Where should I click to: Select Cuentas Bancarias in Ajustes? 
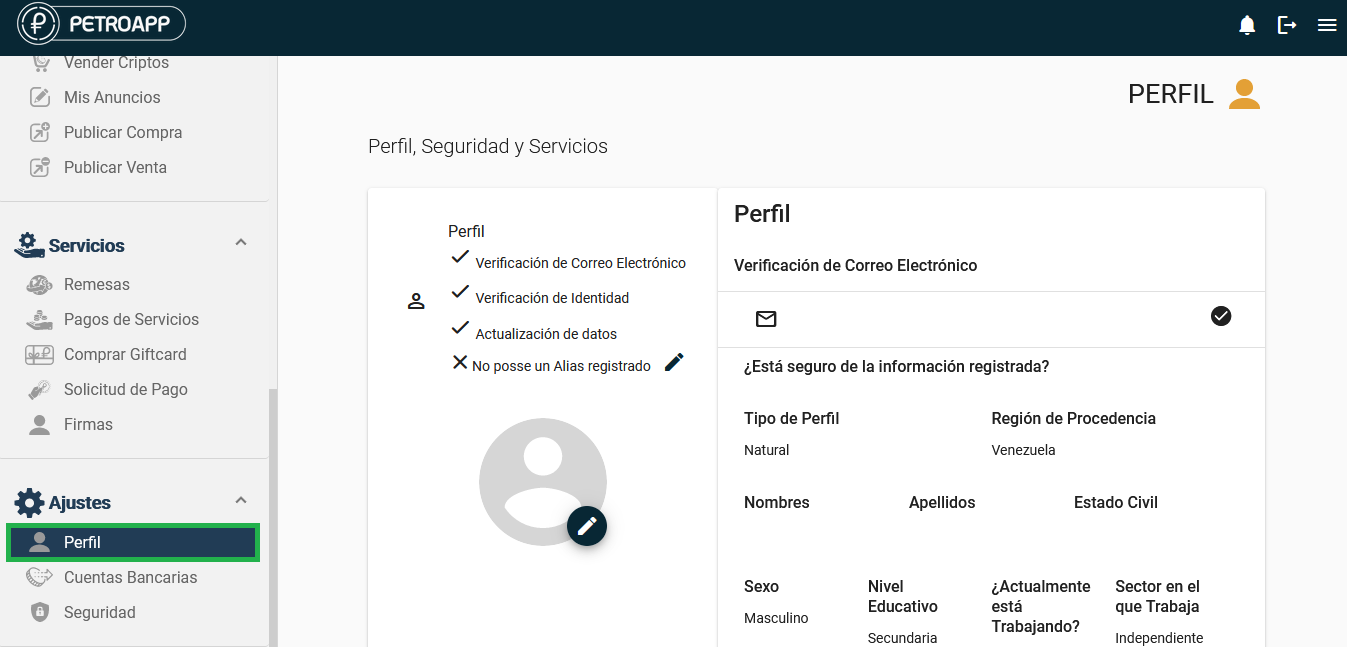(130, 578)
